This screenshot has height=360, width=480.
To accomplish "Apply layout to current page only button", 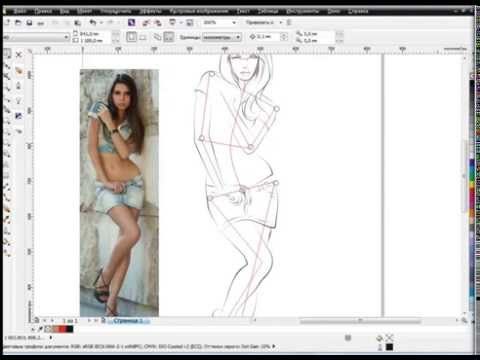I will (169, 37).
